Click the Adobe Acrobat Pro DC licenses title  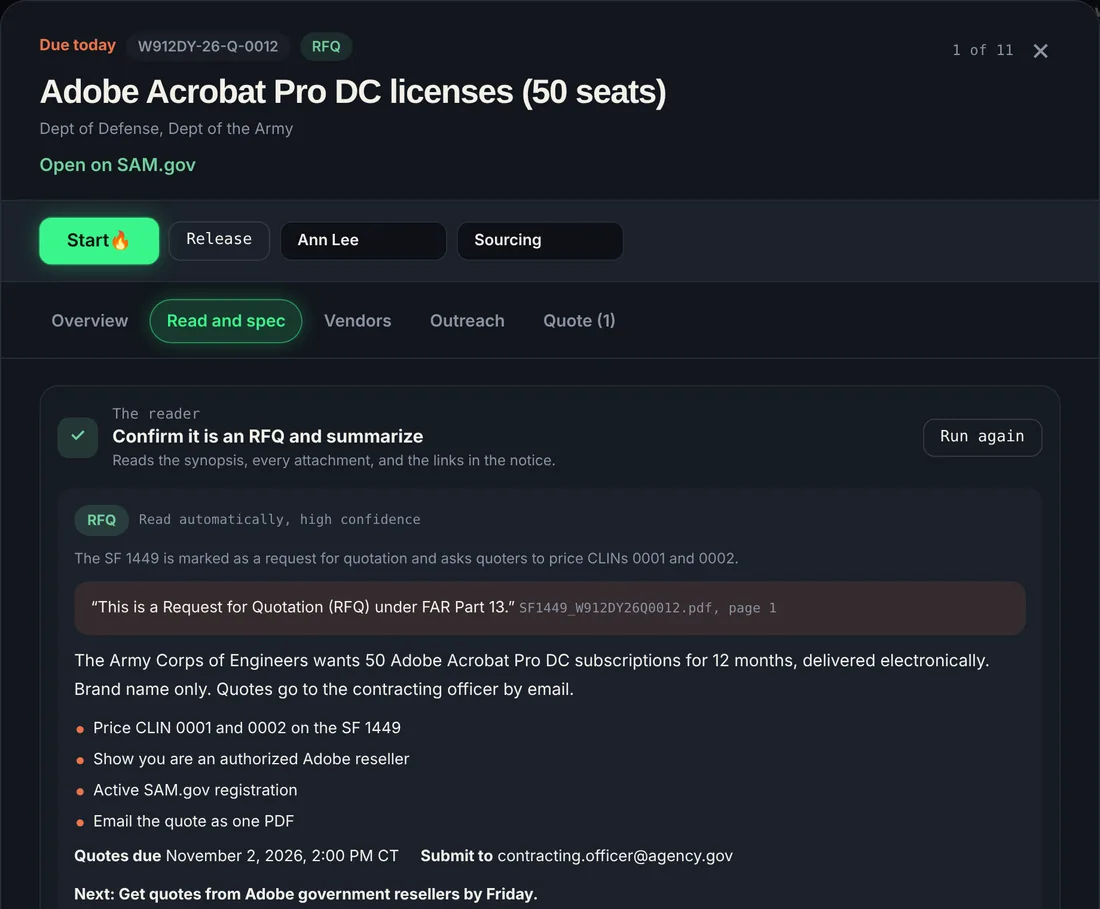[353, 92]
